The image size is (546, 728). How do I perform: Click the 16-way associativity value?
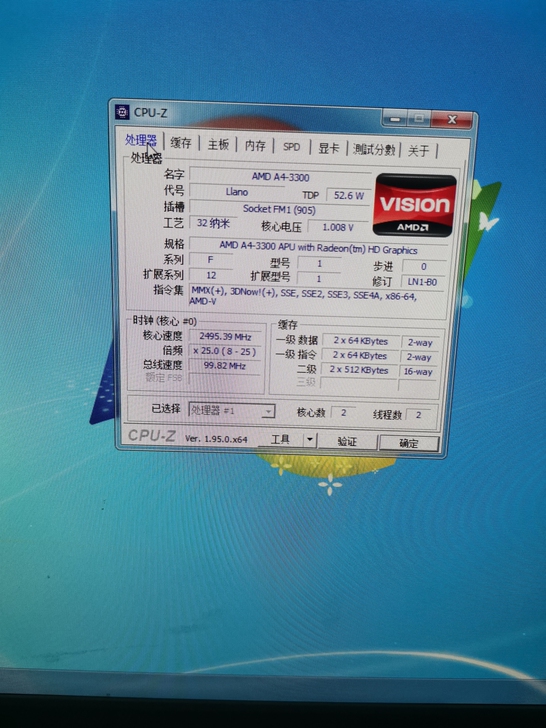click(x=418, y=372)
